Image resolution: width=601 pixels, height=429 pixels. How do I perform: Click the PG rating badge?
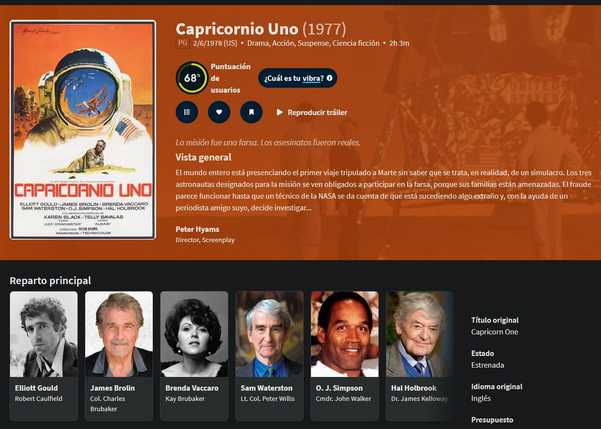click(x=182, y=43)
